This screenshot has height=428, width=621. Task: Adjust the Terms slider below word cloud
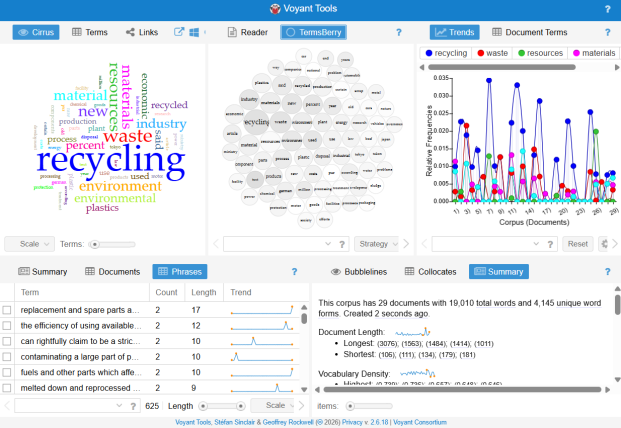tap(95, 243)
